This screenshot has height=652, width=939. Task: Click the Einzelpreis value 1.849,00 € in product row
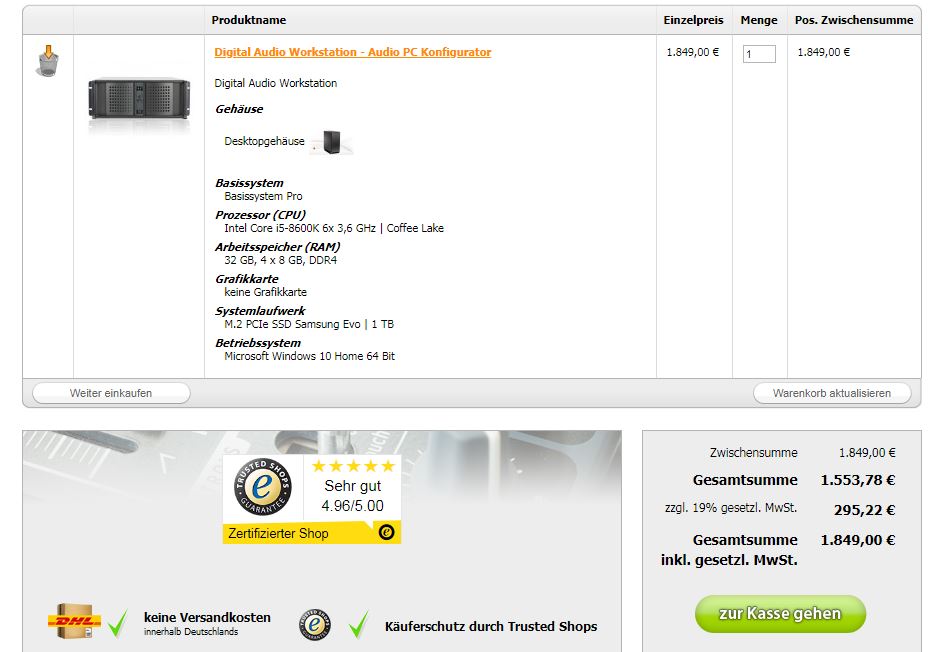[693, 52]
